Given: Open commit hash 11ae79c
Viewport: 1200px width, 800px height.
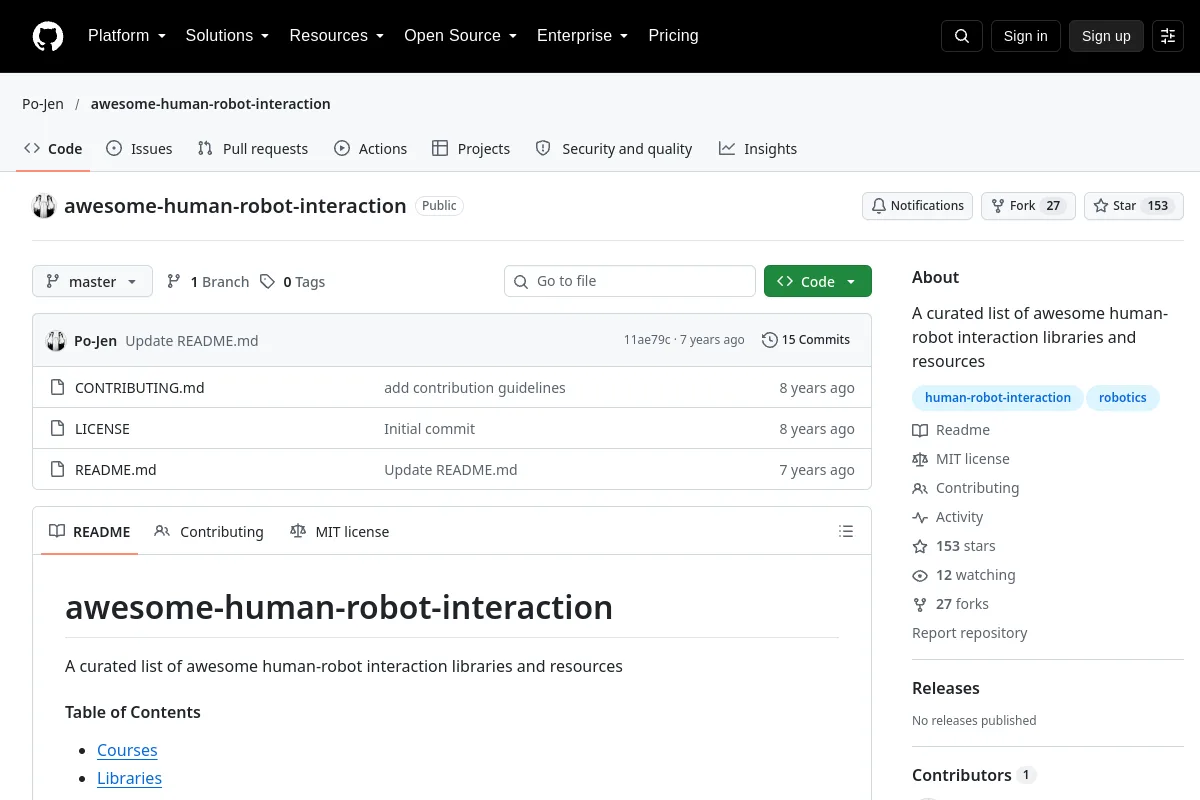Looking at the screenshot, I should pos(647,340).
